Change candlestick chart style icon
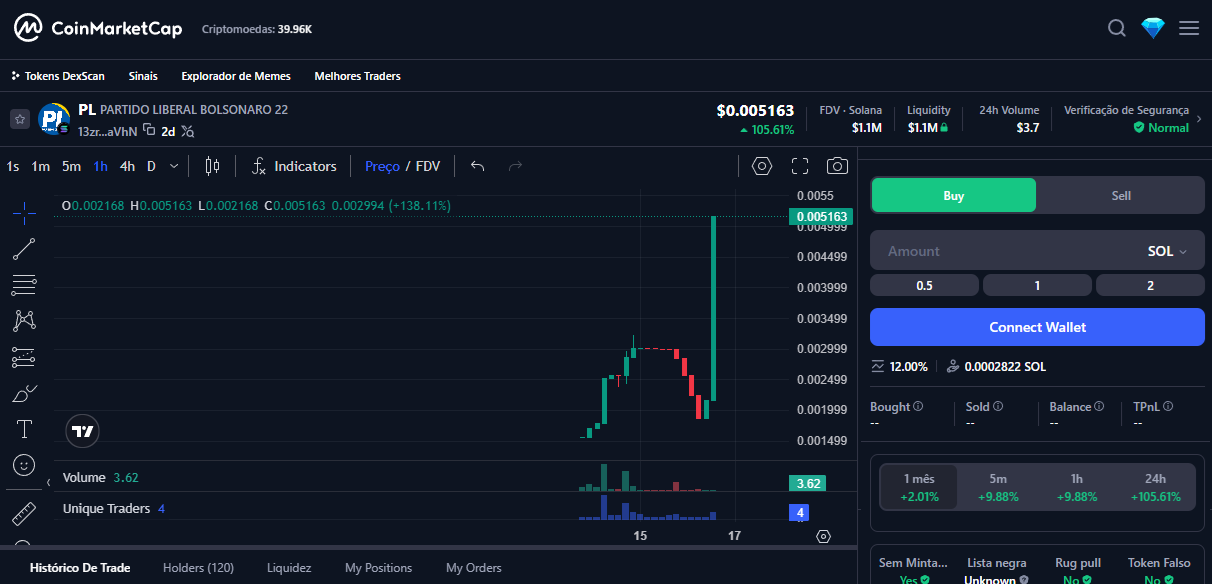1212x584 pixels. click(x=211, y=166)
